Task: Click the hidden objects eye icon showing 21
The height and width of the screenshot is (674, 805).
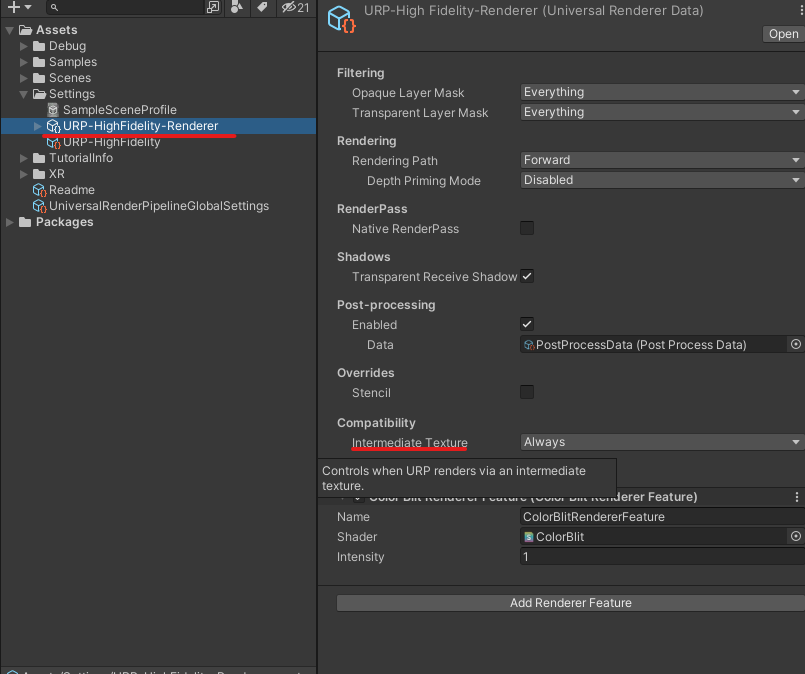Action: (289, 7)
